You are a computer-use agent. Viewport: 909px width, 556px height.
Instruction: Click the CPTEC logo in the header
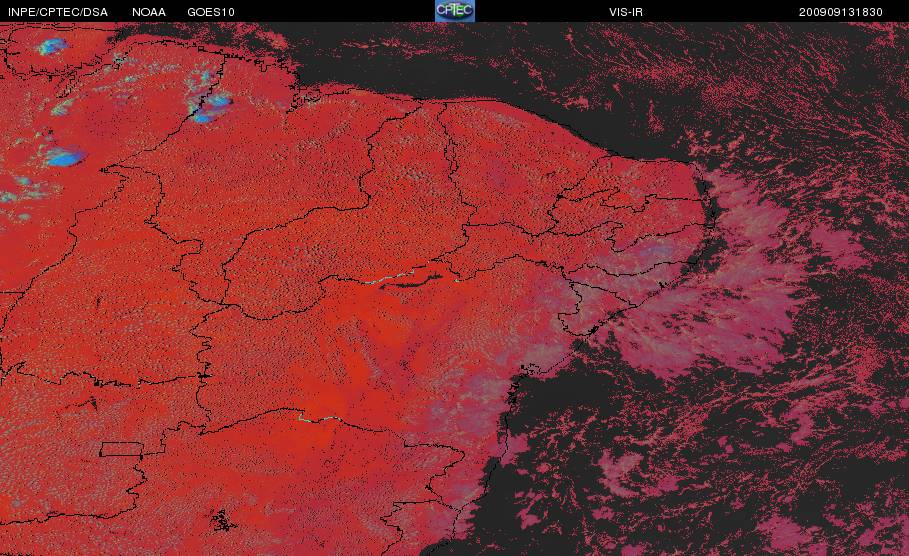[455, 11]
